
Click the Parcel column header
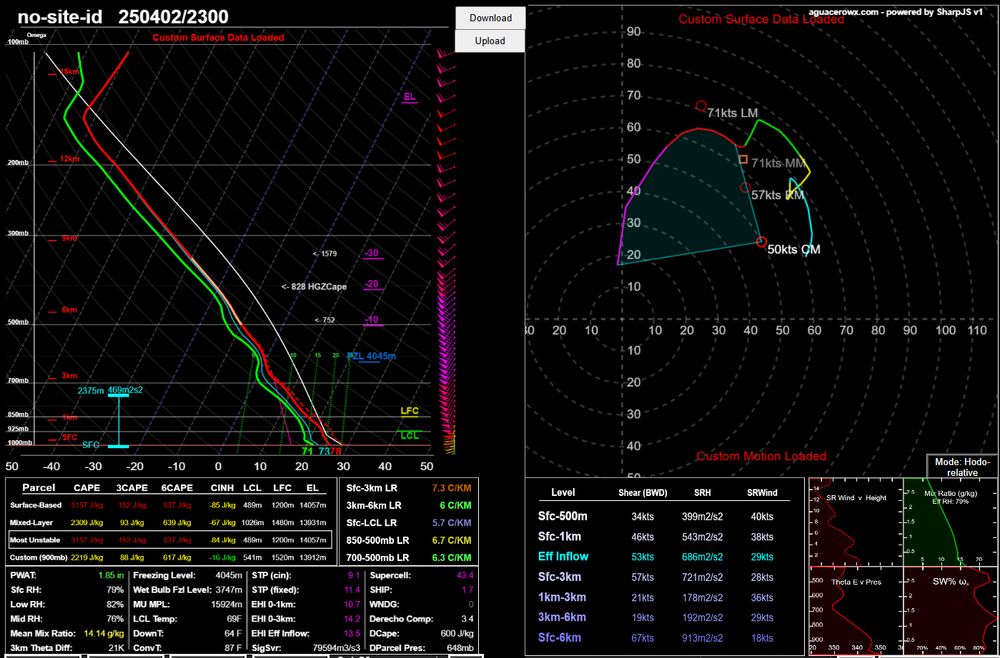click(39, 488)
